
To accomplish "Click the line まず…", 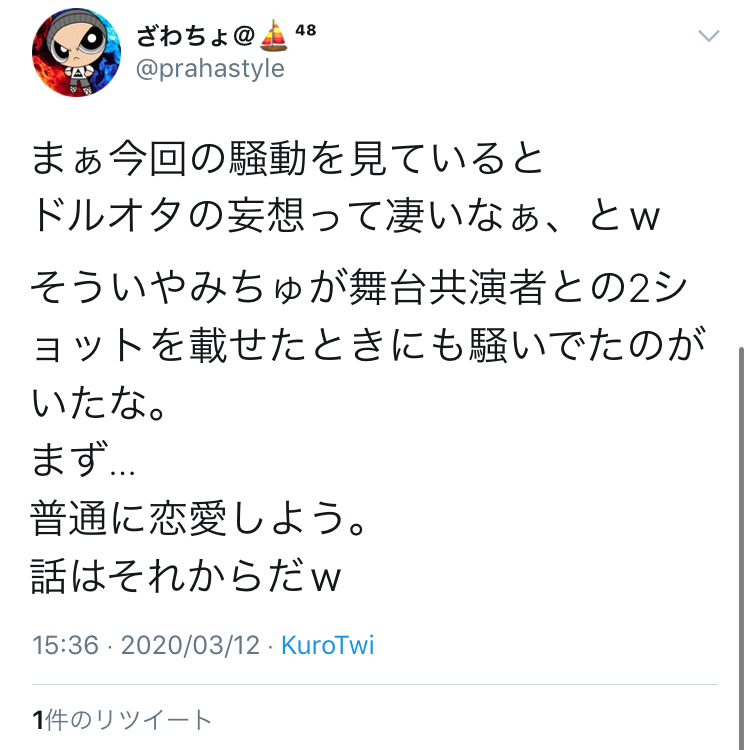I will (83, 460).
